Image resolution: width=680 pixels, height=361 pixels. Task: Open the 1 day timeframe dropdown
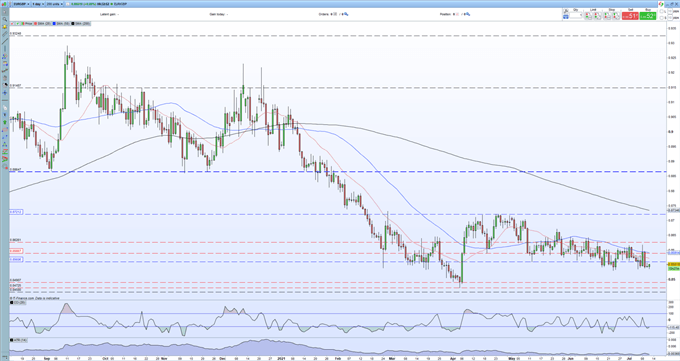tap(38, 4)
